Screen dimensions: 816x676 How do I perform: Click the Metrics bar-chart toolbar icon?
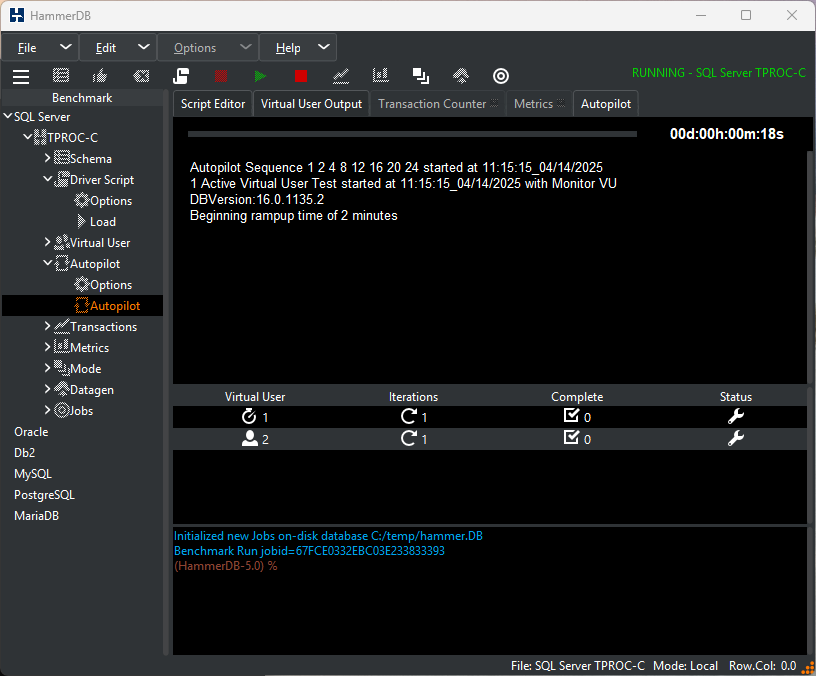click(380, 76)
